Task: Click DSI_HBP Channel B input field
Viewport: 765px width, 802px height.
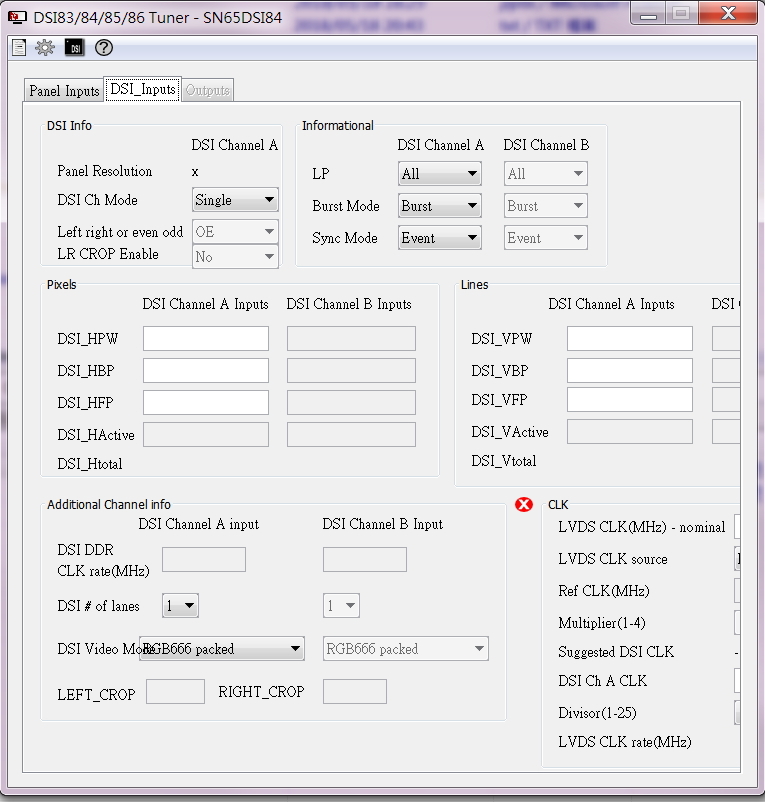Action: (x=351, y=370)
